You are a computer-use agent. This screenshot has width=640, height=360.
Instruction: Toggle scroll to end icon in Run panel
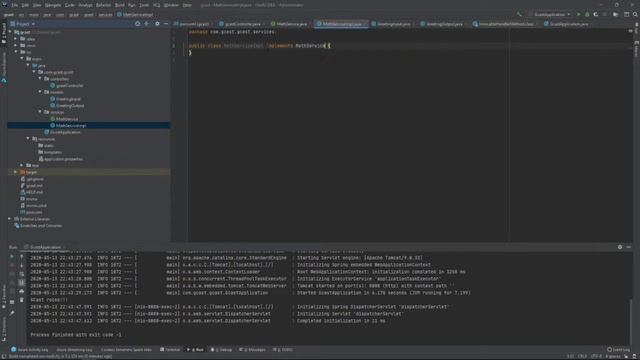click(x=22, y=282)
